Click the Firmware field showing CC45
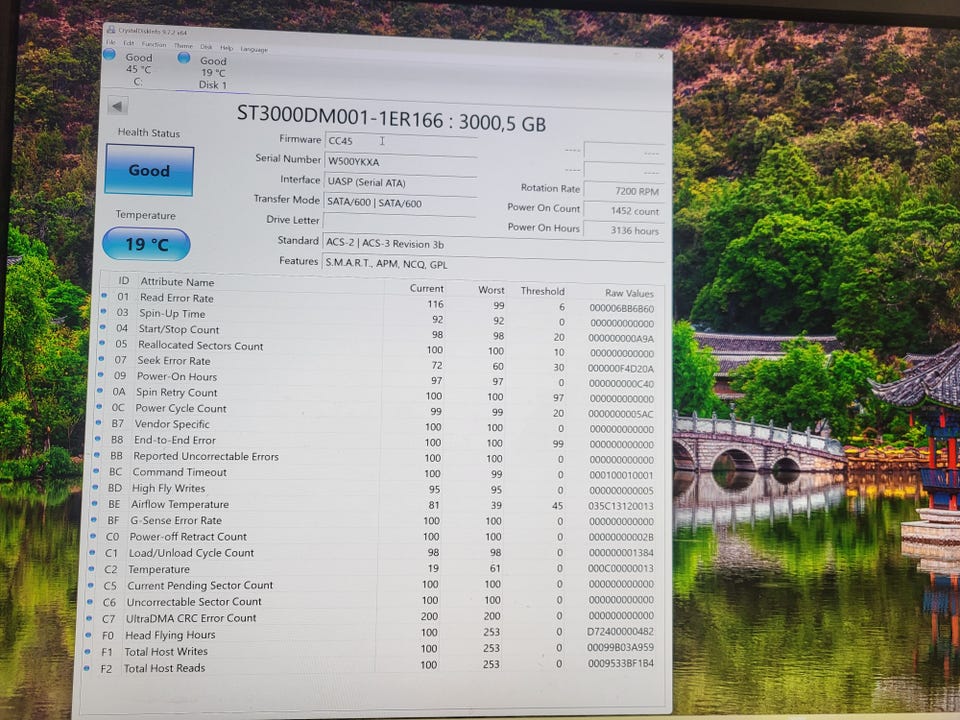 coord(400,141)
